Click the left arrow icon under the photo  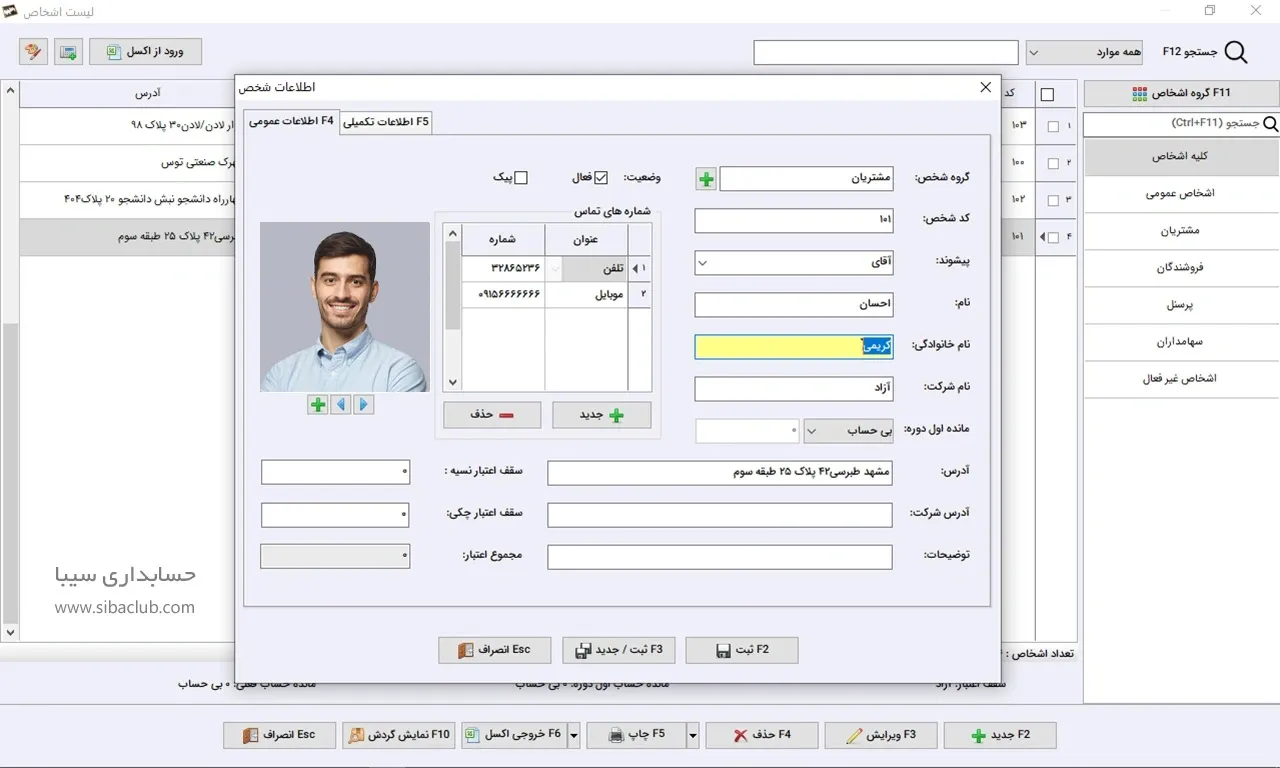[341, 405]
